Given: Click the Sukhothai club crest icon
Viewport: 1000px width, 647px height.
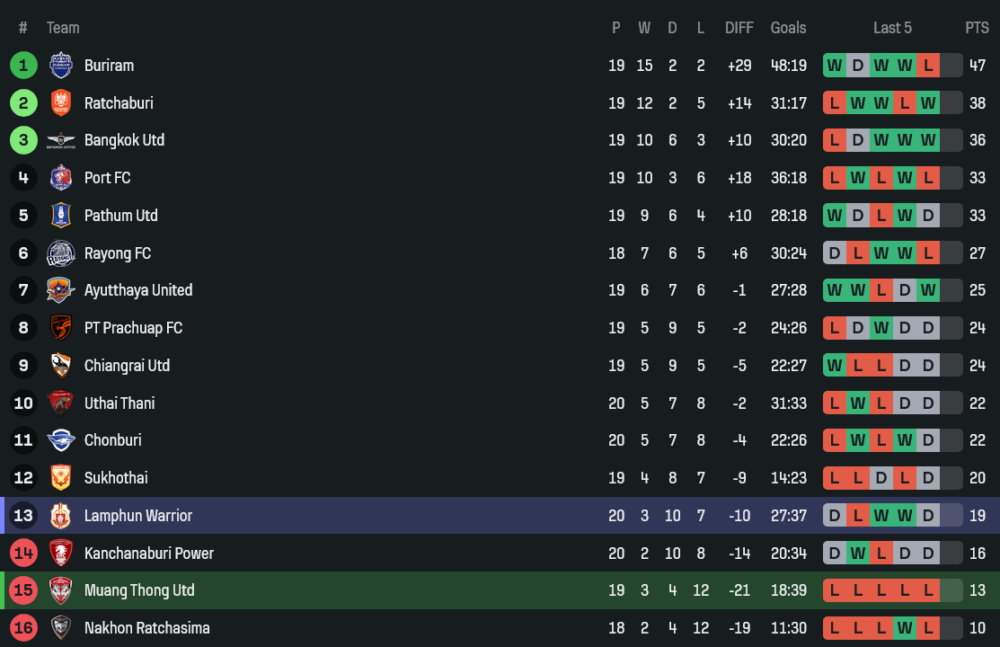Looking at the screenshot, I should click(61, 478).
